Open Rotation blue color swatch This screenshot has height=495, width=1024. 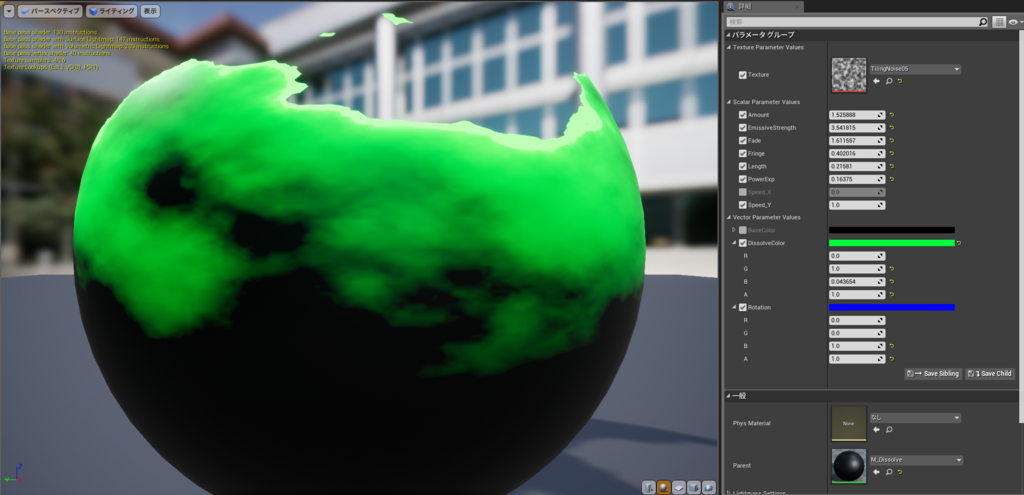point(891,307)
